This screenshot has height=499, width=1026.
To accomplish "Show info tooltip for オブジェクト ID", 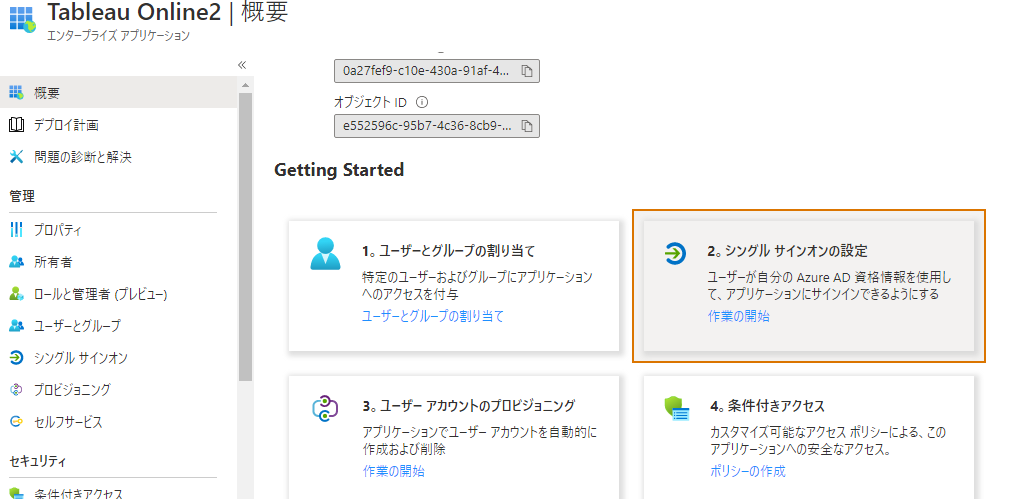I will tap(422, 102).
